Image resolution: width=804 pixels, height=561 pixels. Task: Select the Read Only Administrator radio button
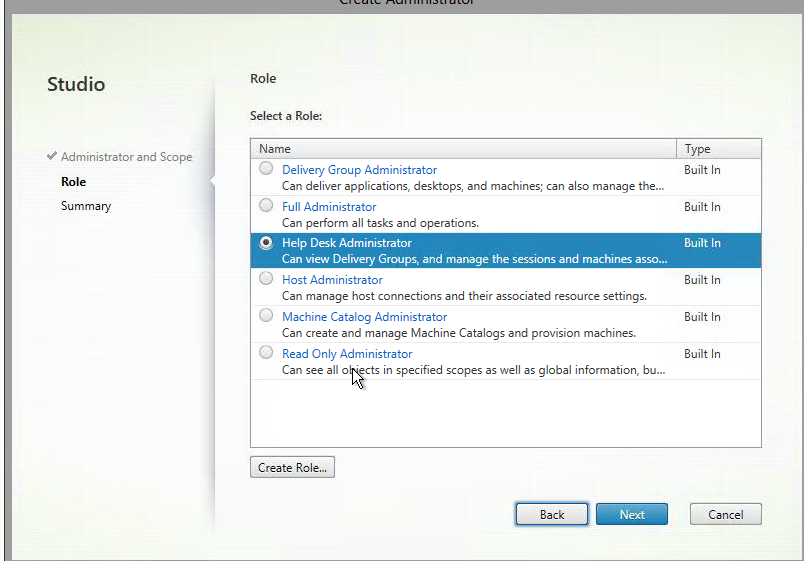coord(266,352)
